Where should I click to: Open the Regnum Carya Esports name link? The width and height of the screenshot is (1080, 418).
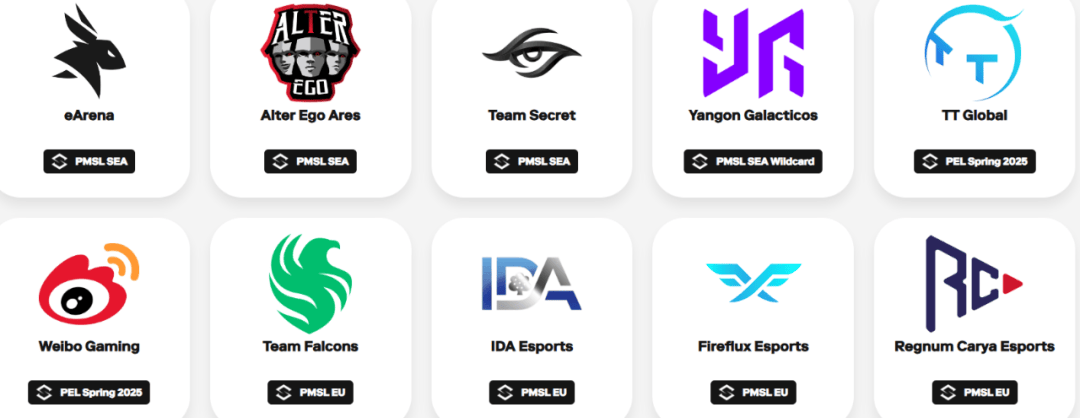tap(974, 346)
